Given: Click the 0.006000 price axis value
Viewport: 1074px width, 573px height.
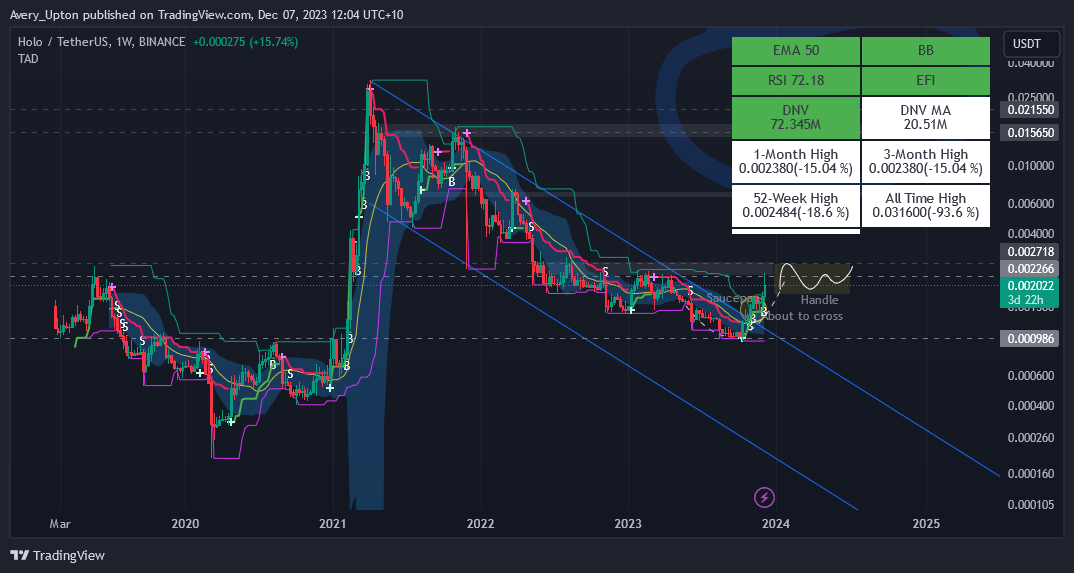Looking at the screenshot, I should [x=1029, y=203].
